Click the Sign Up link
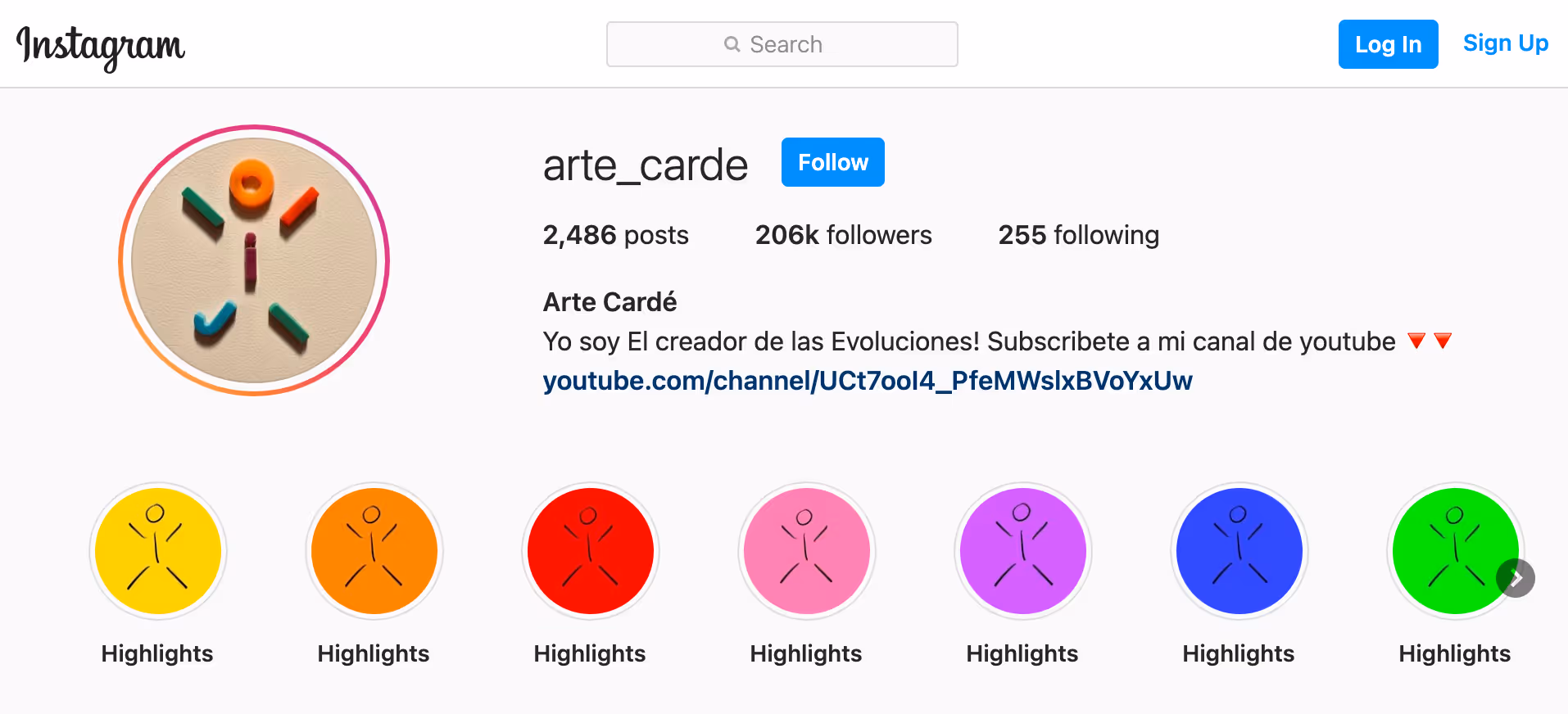The height and width of the screenshot is (714, 1568). pos(1505,43)
